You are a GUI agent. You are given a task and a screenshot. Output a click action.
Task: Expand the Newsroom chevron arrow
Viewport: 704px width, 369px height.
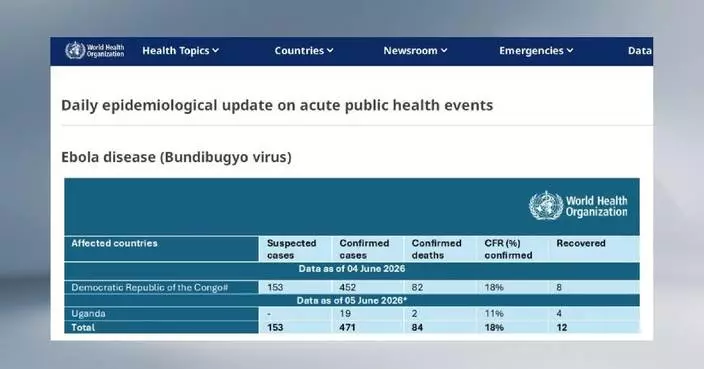[444, 51]
